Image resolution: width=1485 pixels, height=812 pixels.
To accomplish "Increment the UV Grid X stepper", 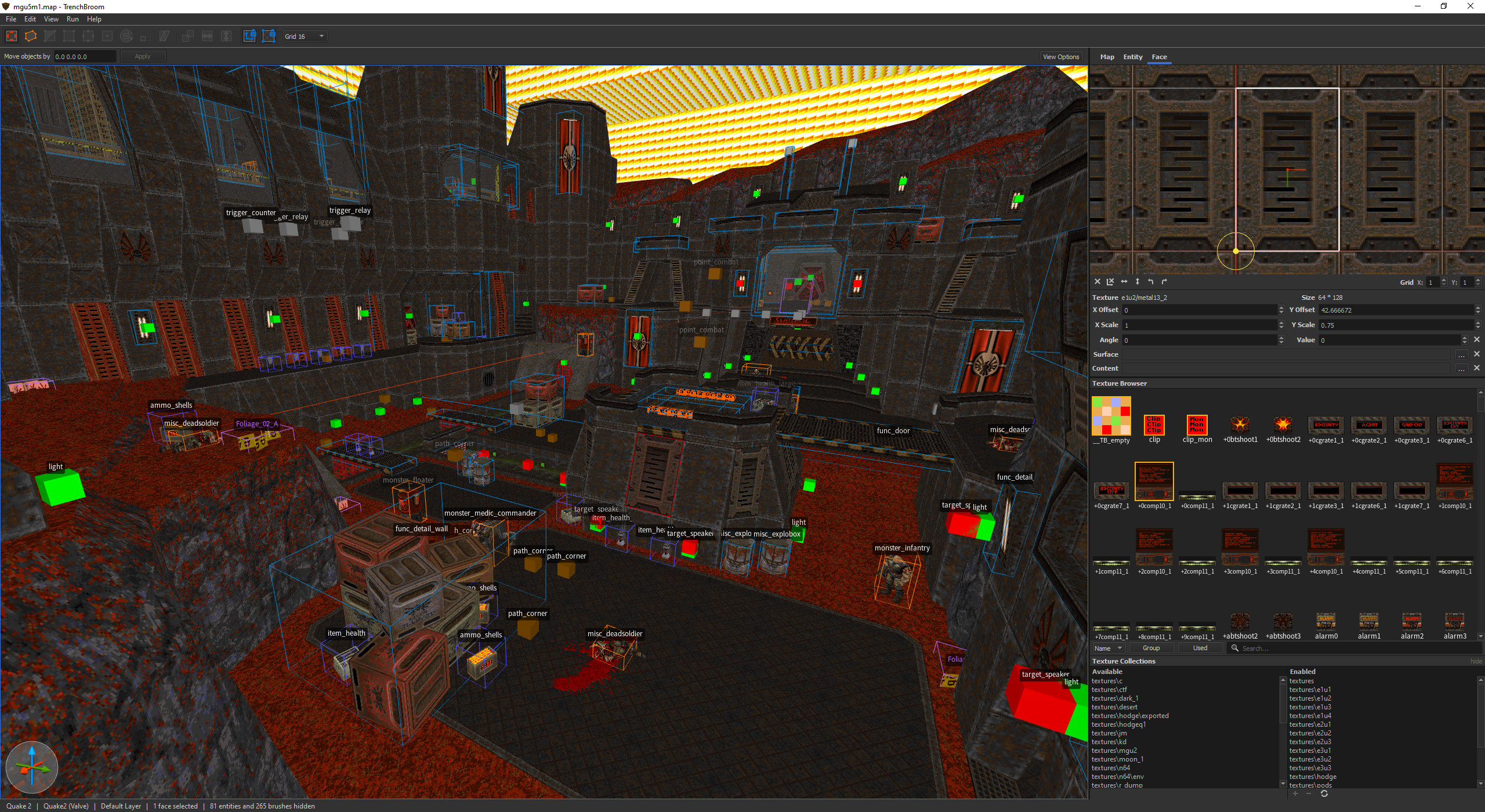I will (1443, 280).
